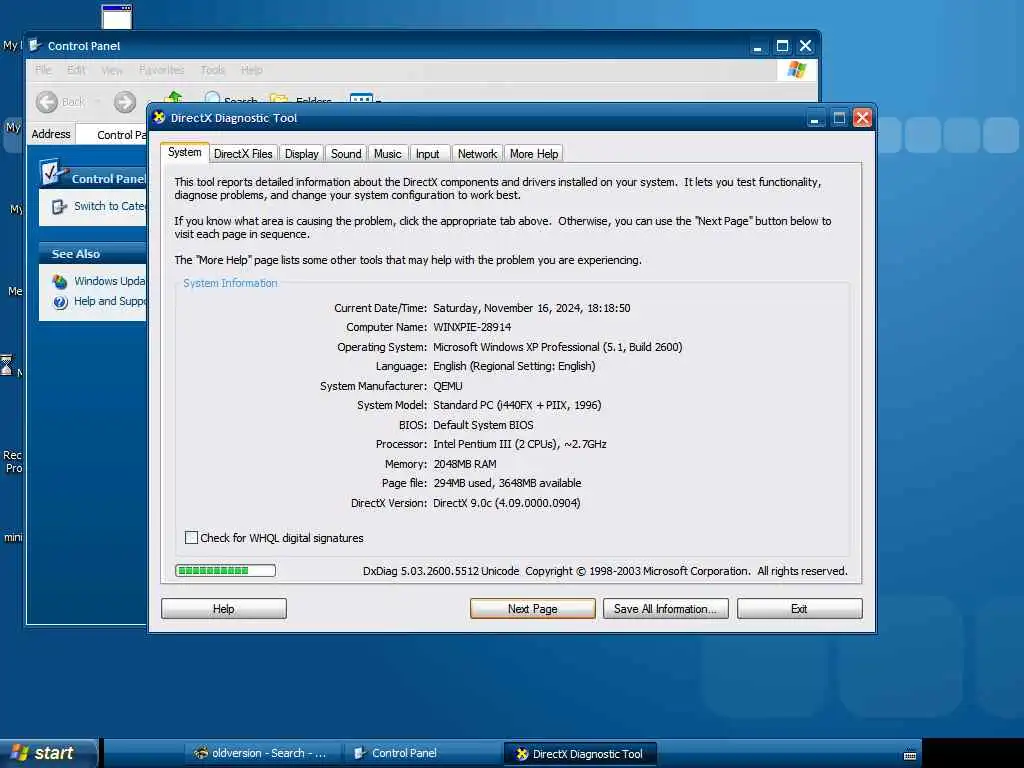The width and height of the screenshot is (1024, 768).
Task: Click the Forward arrow icon in Control Panel
Action: tap(125, 102)
